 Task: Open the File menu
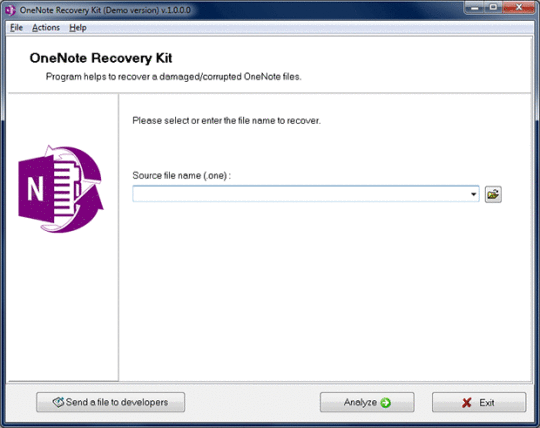click(x=16, y=28)
